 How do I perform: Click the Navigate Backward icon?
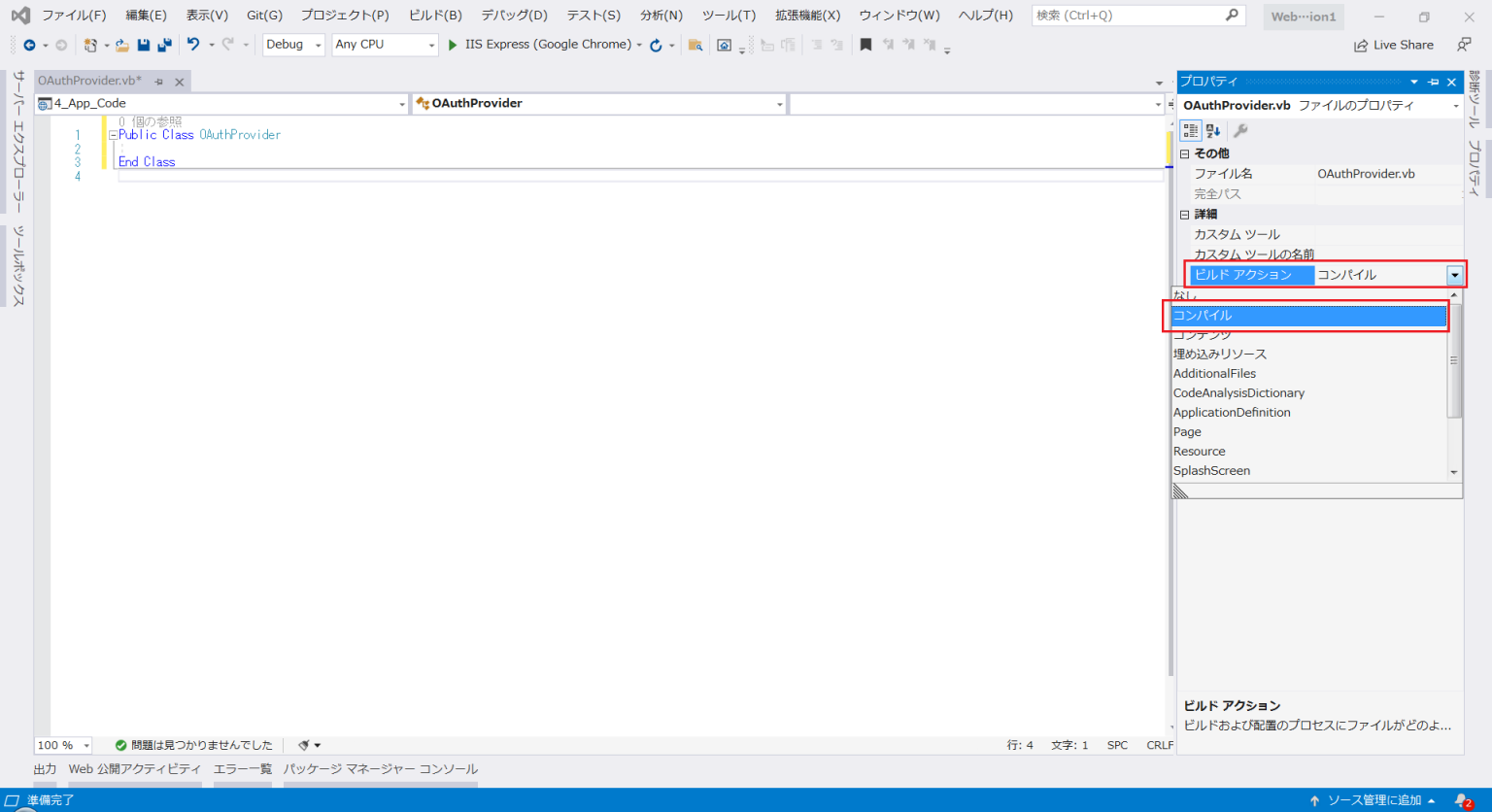tap(27, 45)
